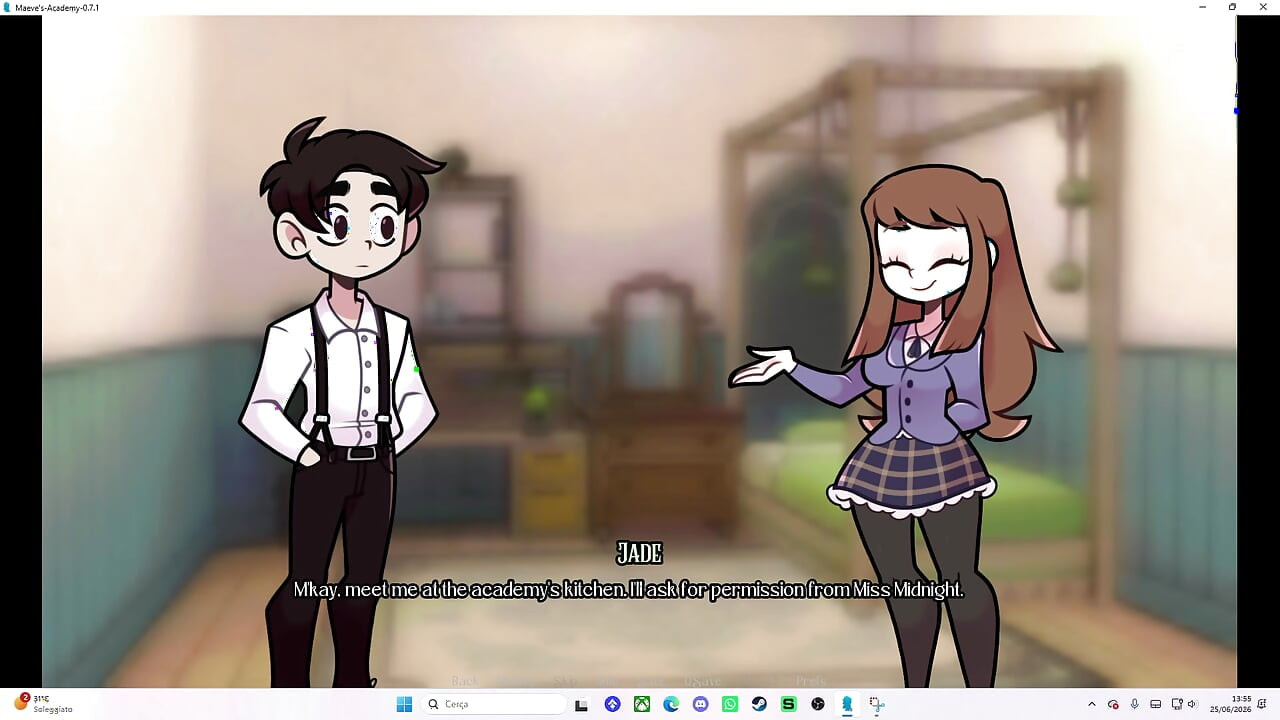This screenshot has height=720, width=1280.
Task: Click the JADE speaker name label
Action: click(639, 553)
